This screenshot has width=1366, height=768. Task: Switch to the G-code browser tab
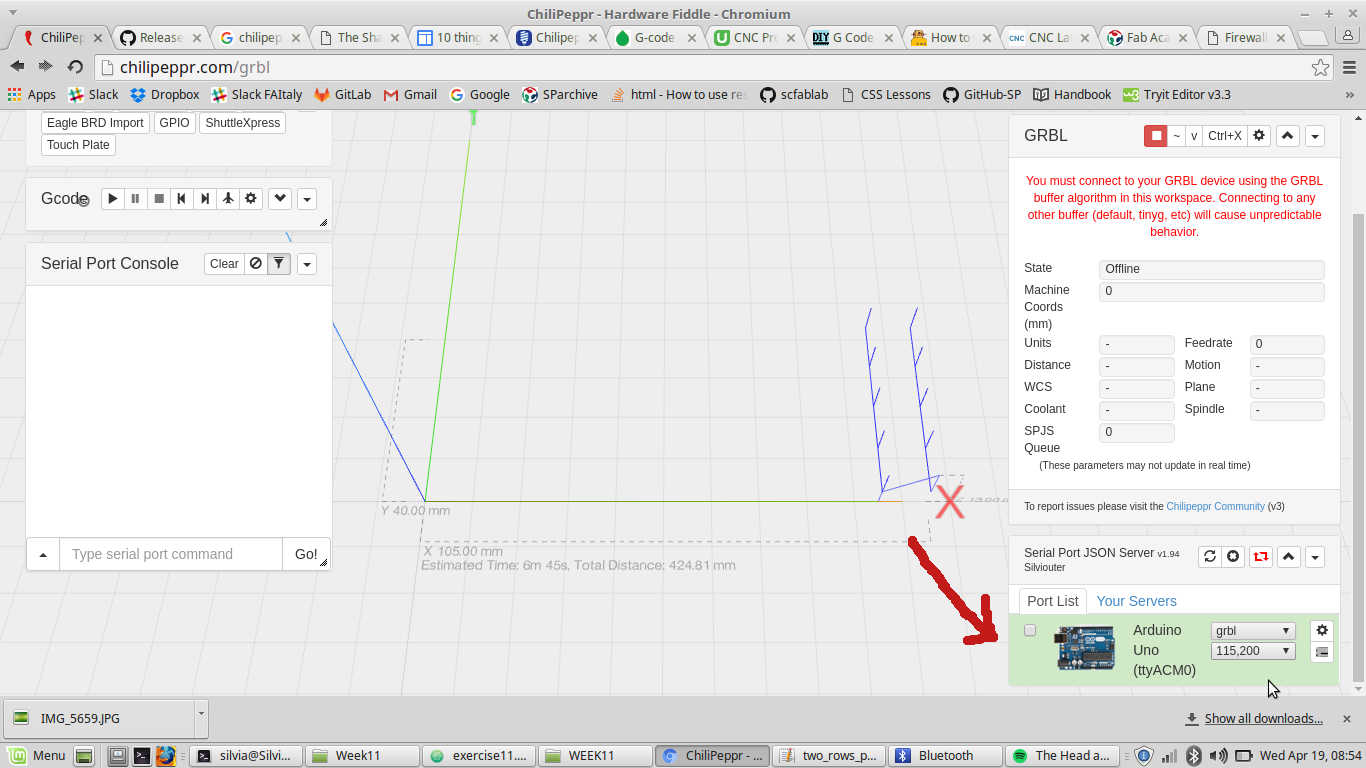click(653, 38)
